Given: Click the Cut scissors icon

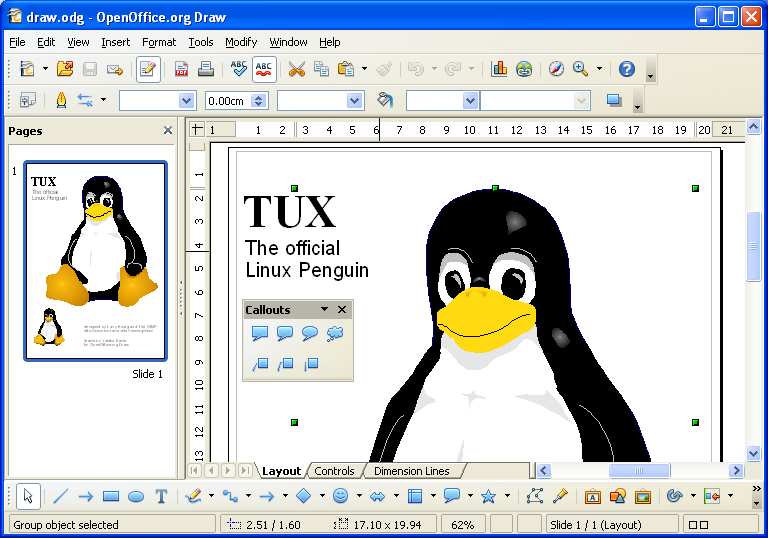Looking at the screenshot, I should coord(296,69).
